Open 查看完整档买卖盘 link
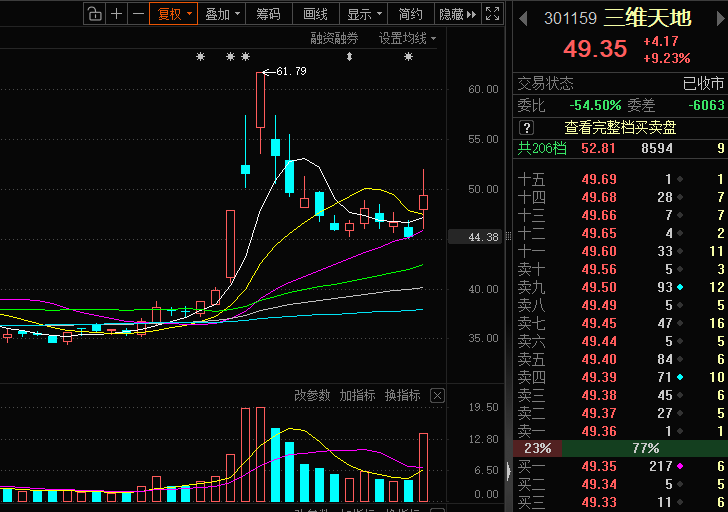 click(x=620, y=128)
